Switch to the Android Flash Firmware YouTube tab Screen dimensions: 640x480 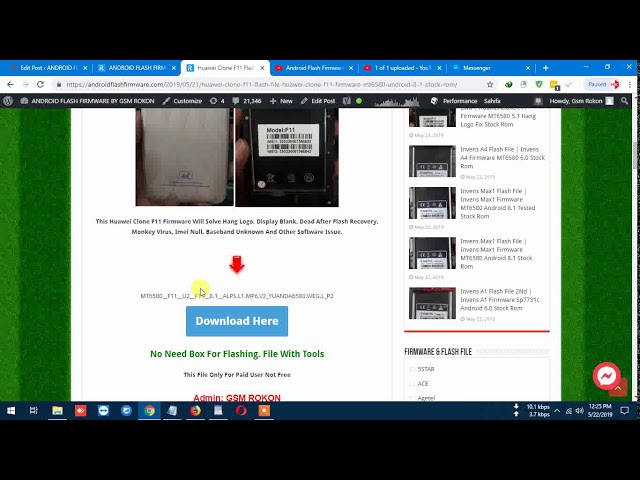point(313,68)
